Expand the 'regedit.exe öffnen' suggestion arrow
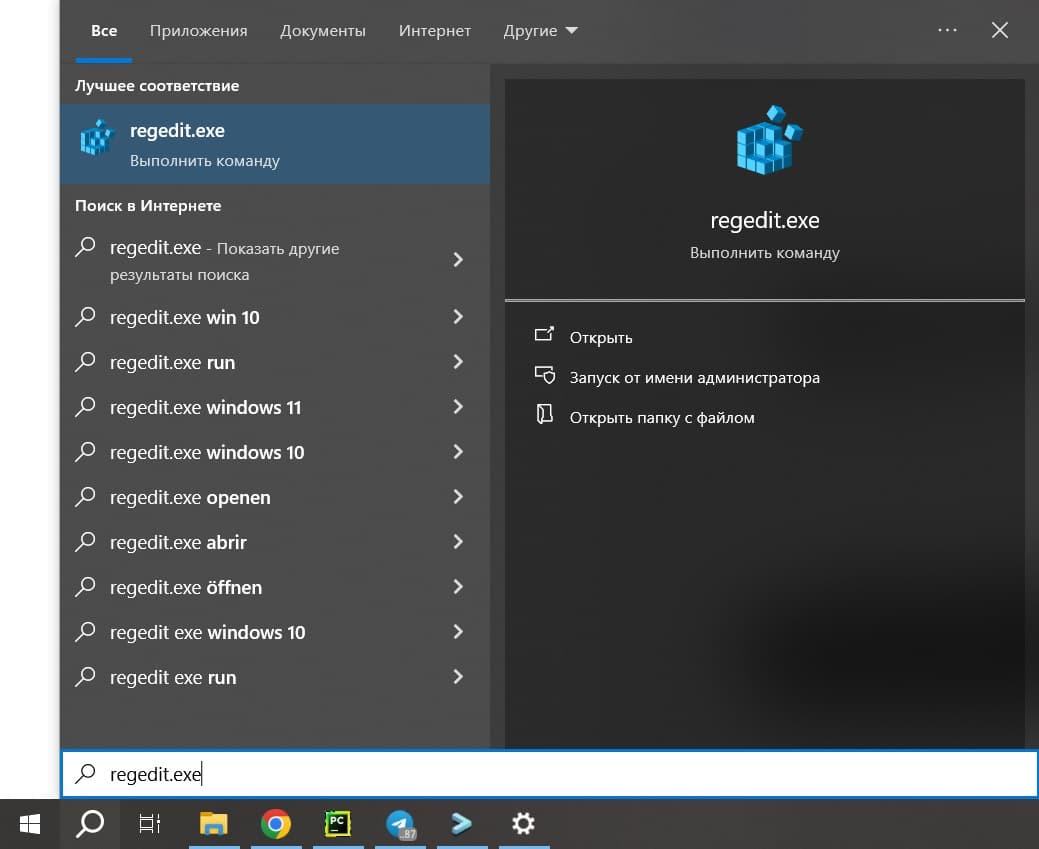The image size is (1039, 849). click(458, 587)
